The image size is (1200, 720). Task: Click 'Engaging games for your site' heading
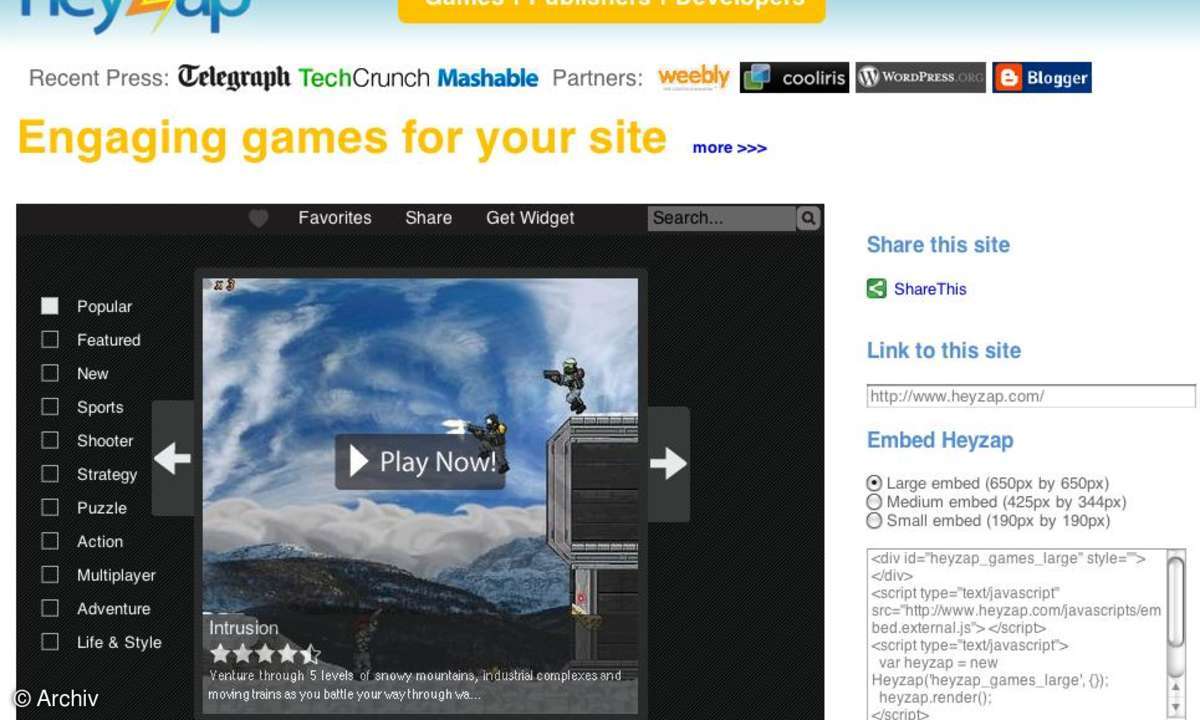click(342, 138)
